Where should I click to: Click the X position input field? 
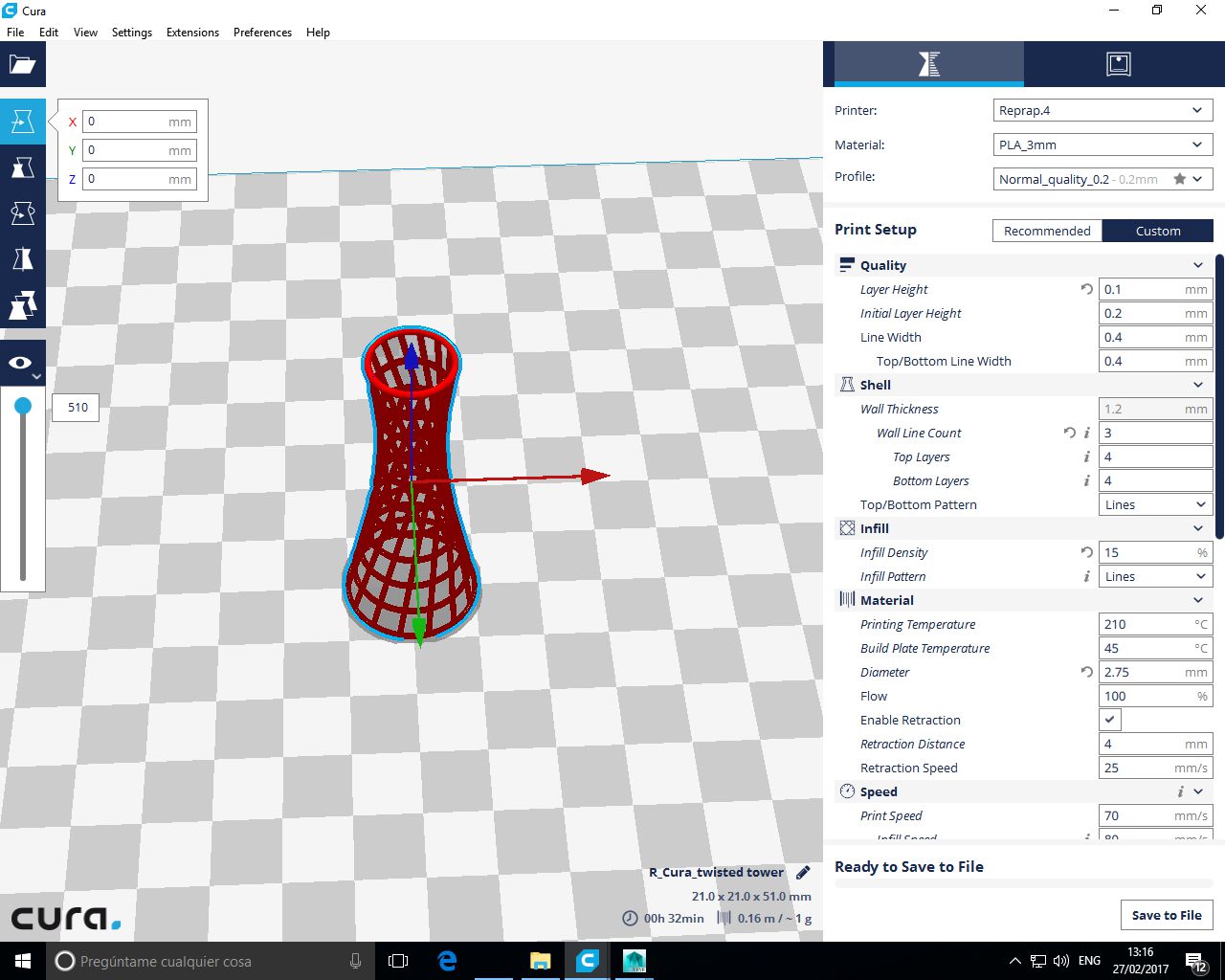(x=140, y=122)
